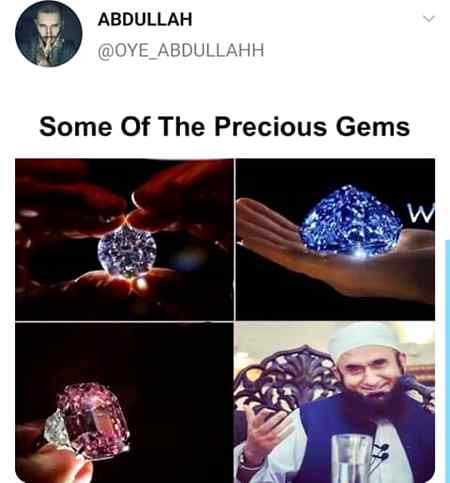The height and width of the screenshot is (483, 450).
Task: Click the W watermark on blue gem image
Action: click(422, 214)
